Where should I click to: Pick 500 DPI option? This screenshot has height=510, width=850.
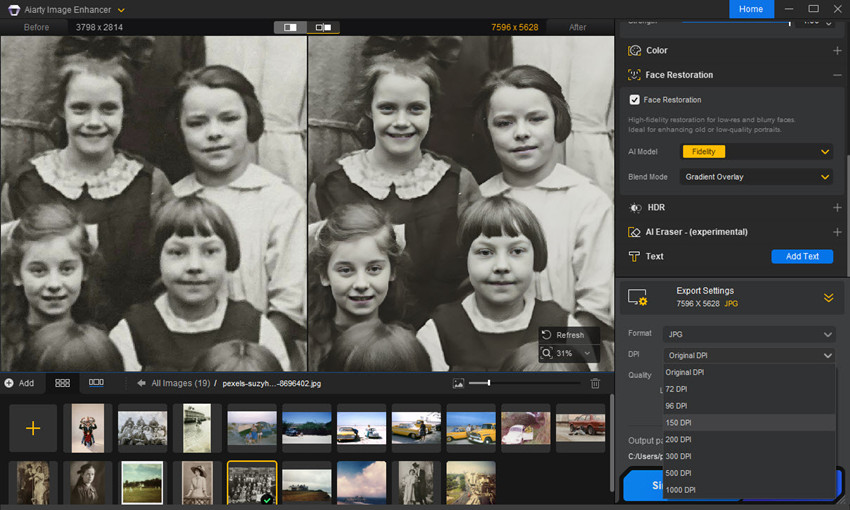(749, 473)
